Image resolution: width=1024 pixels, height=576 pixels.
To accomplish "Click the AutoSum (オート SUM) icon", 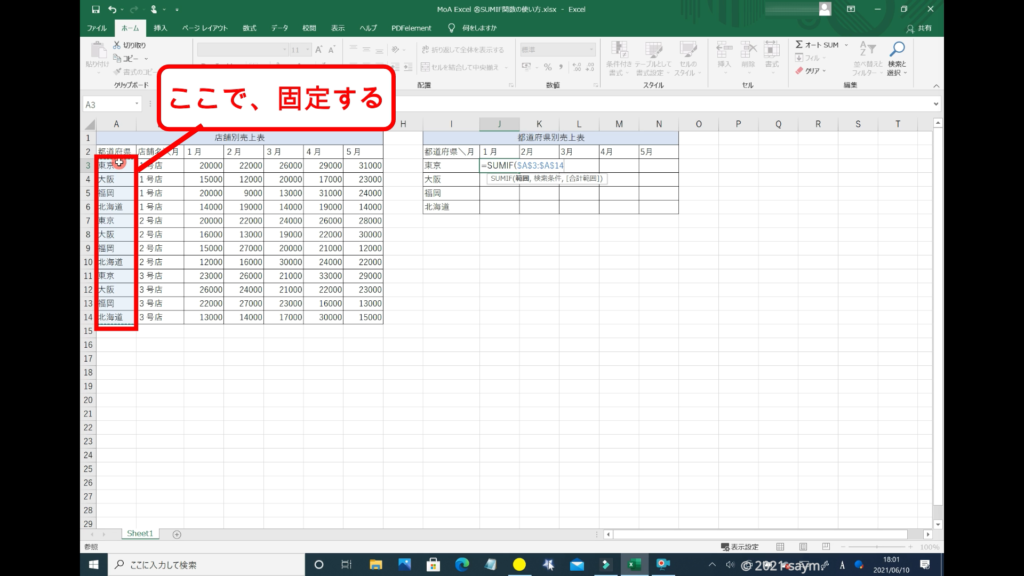I will tap(800, 45).
